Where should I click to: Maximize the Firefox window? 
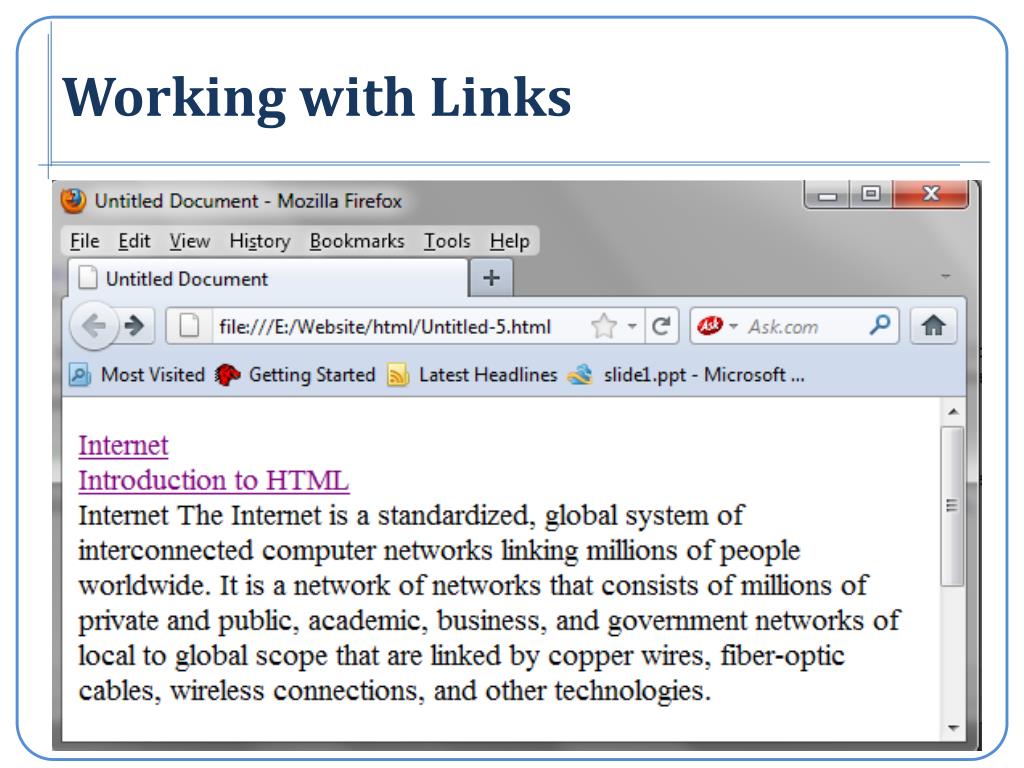pyautogui.click(x=871, y=195)
